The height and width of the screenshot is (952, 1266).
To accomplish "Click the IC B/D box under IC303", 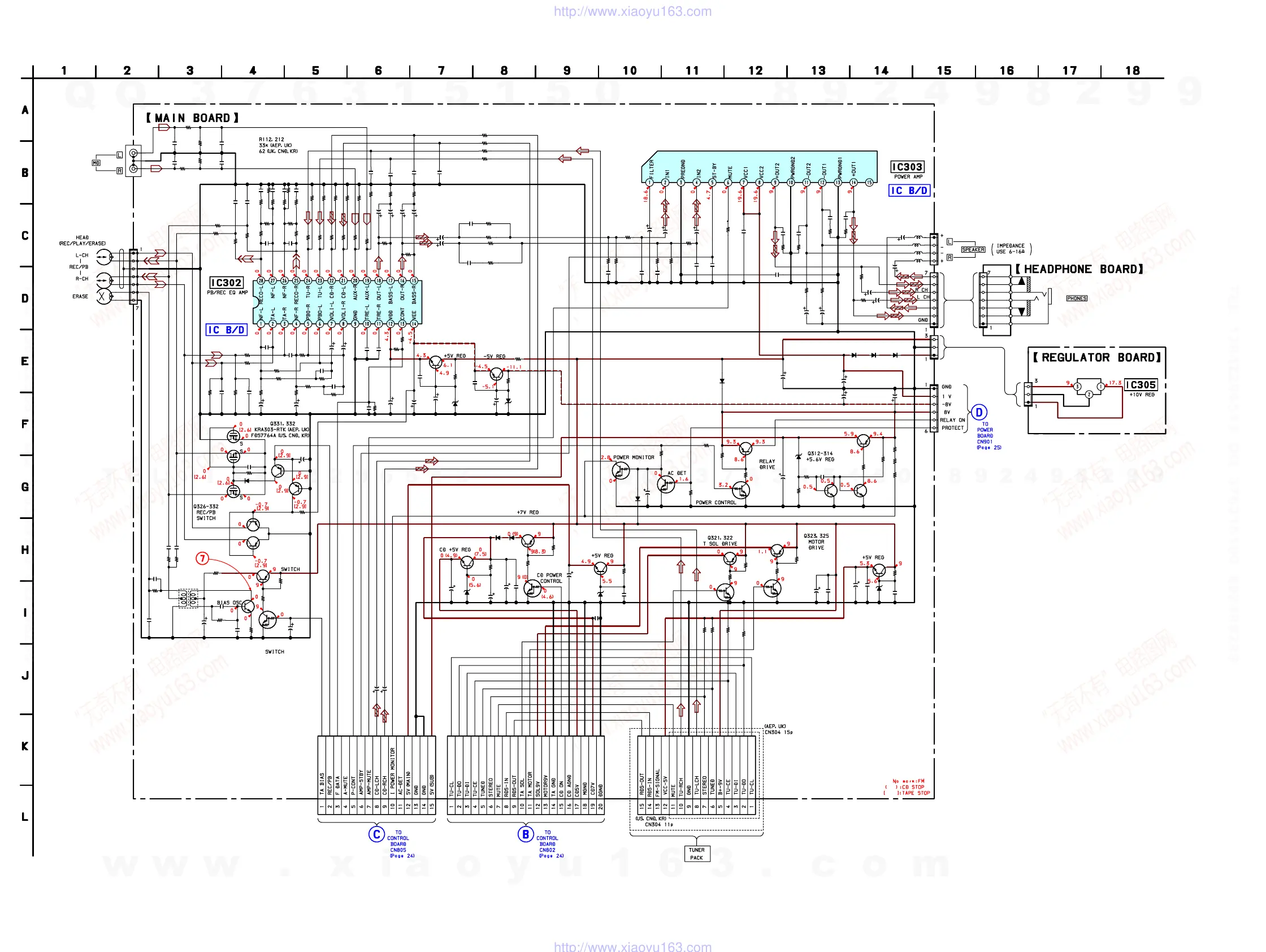I will (909, 191).
